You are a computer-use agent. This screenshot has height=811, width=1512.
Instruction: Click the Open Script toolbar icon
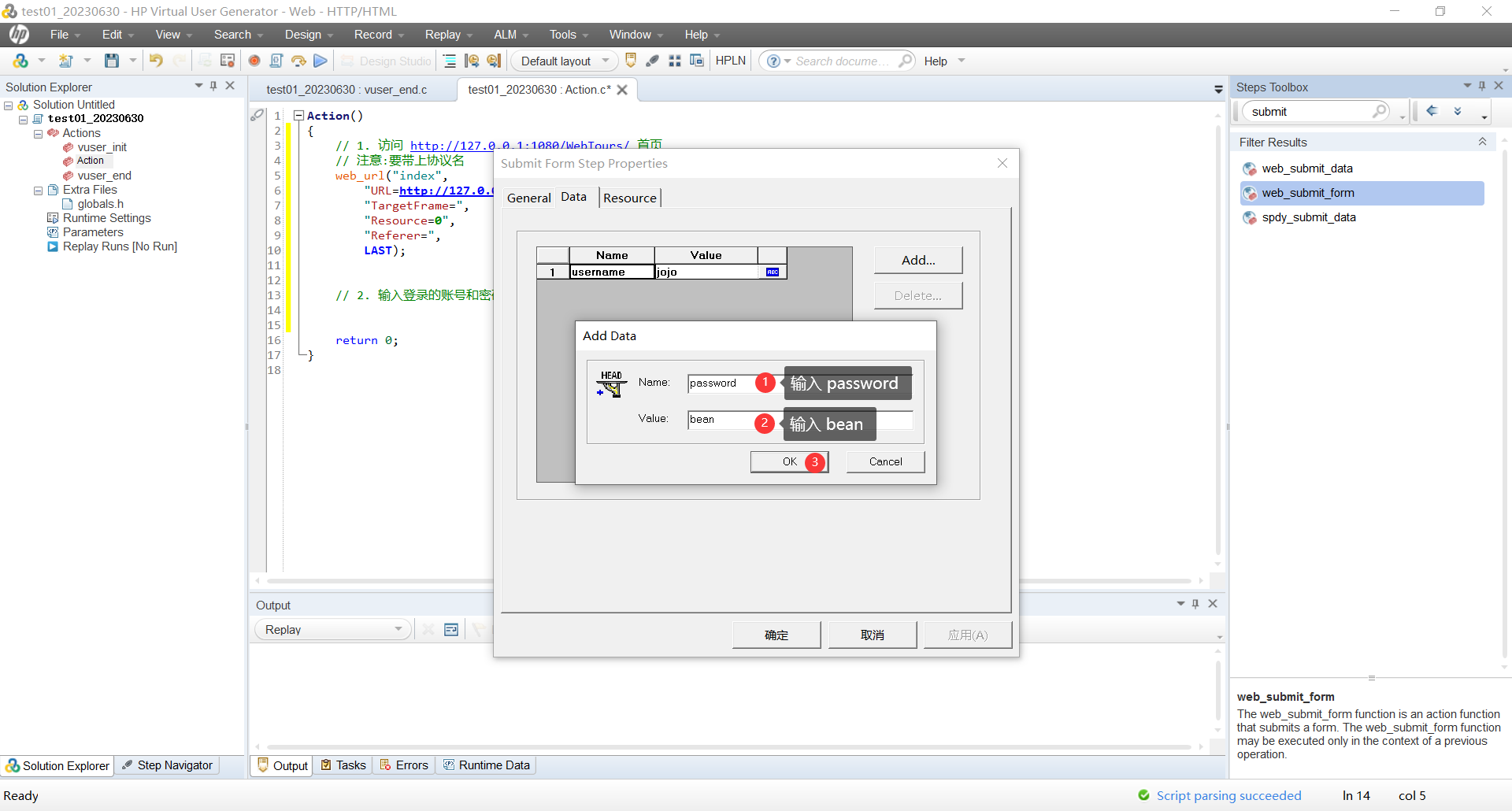pyautogui.click(x=66, y=61)
